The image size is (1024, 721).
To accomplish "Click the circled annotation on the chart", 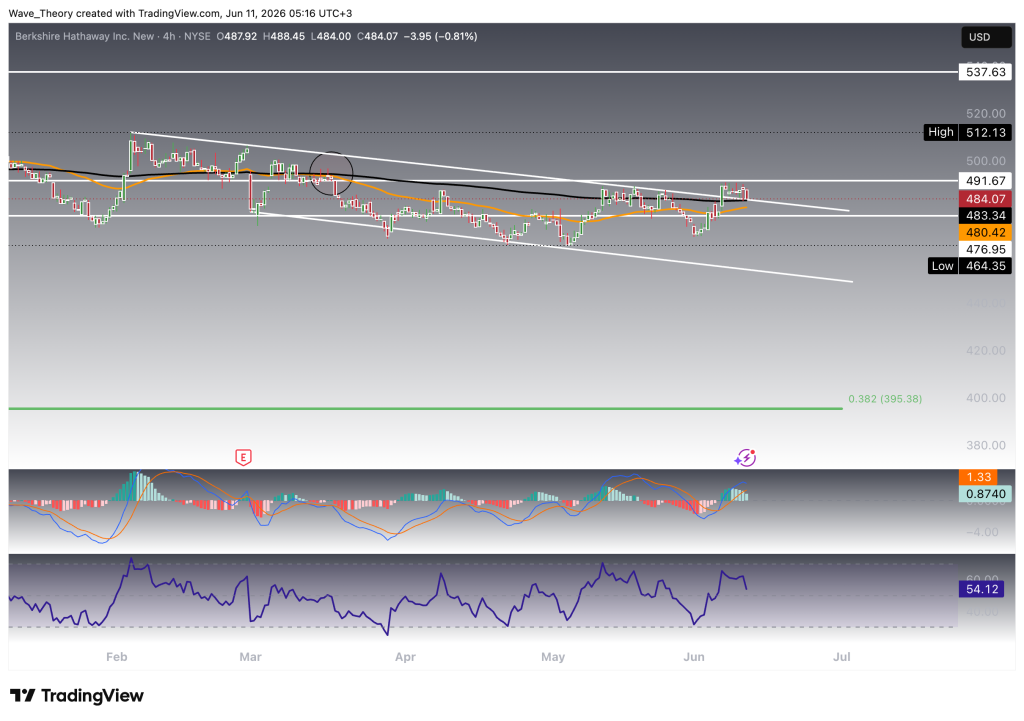I will [x=331, y=174].
